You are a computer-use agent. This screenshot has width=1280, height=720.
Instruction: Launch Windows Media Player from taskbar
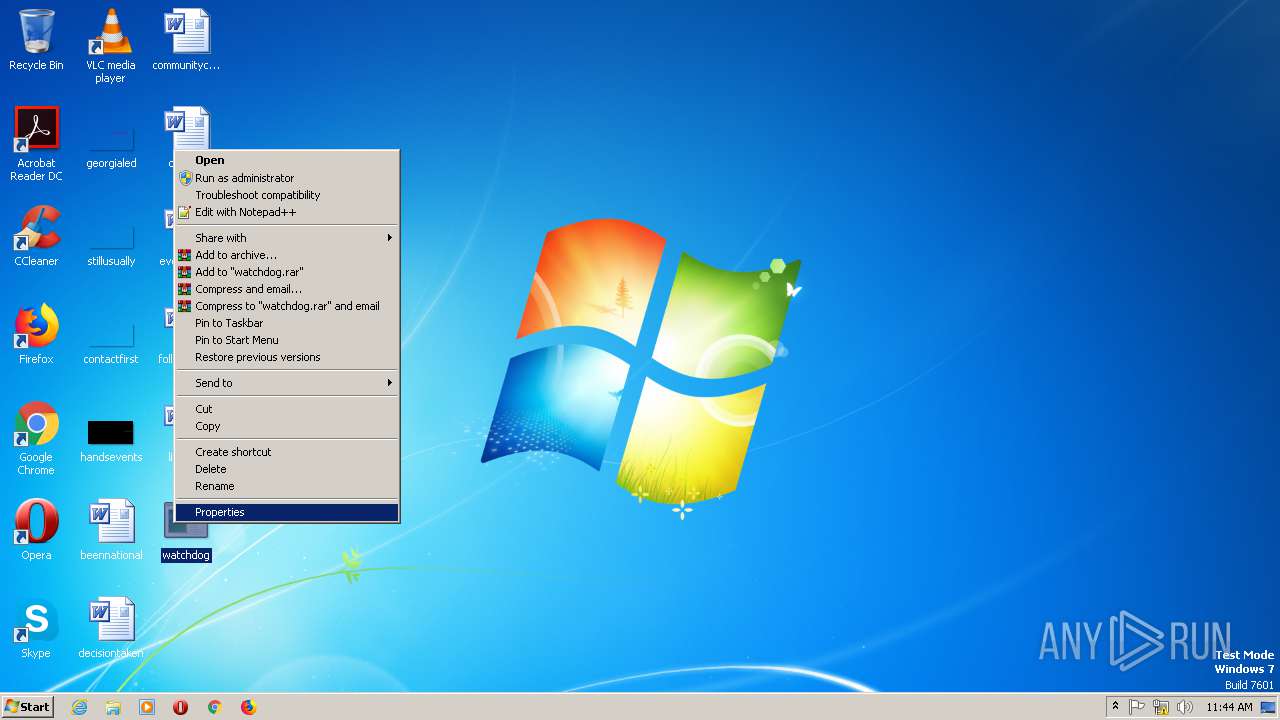coord(147,707)
